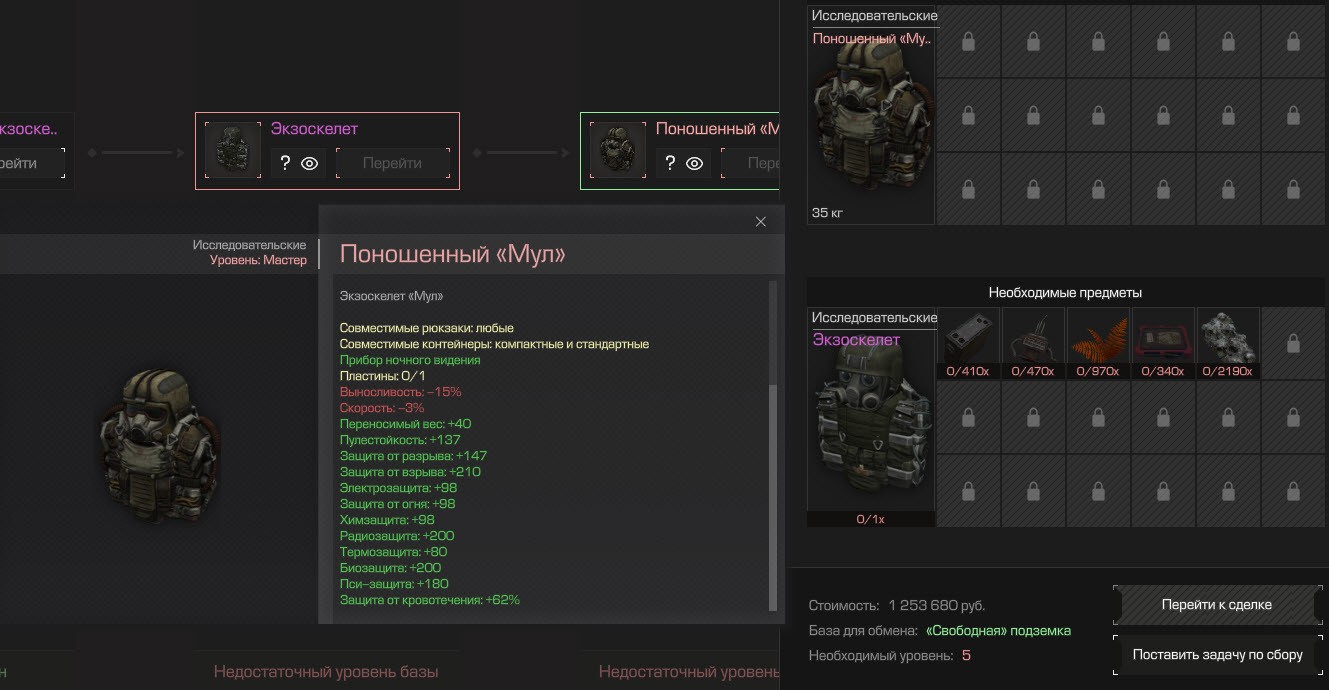Click Недостаточный уровень базы under Экзоскелет card

point(326,672)
